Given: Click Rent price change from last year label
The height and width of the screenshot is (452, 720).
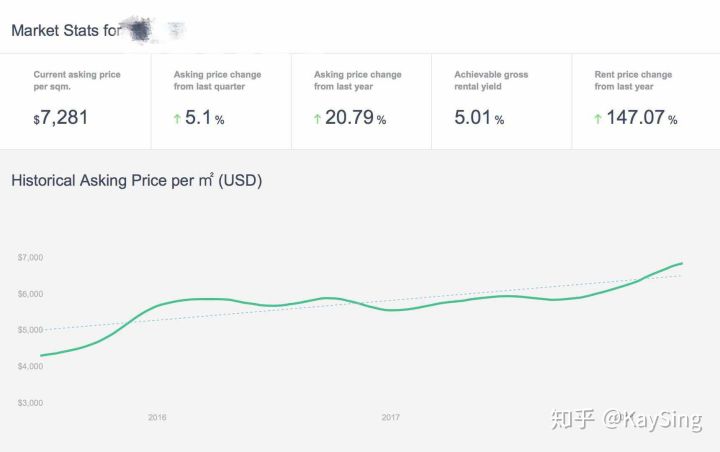Looking at the screenshot, I should [x=633, y=80].
